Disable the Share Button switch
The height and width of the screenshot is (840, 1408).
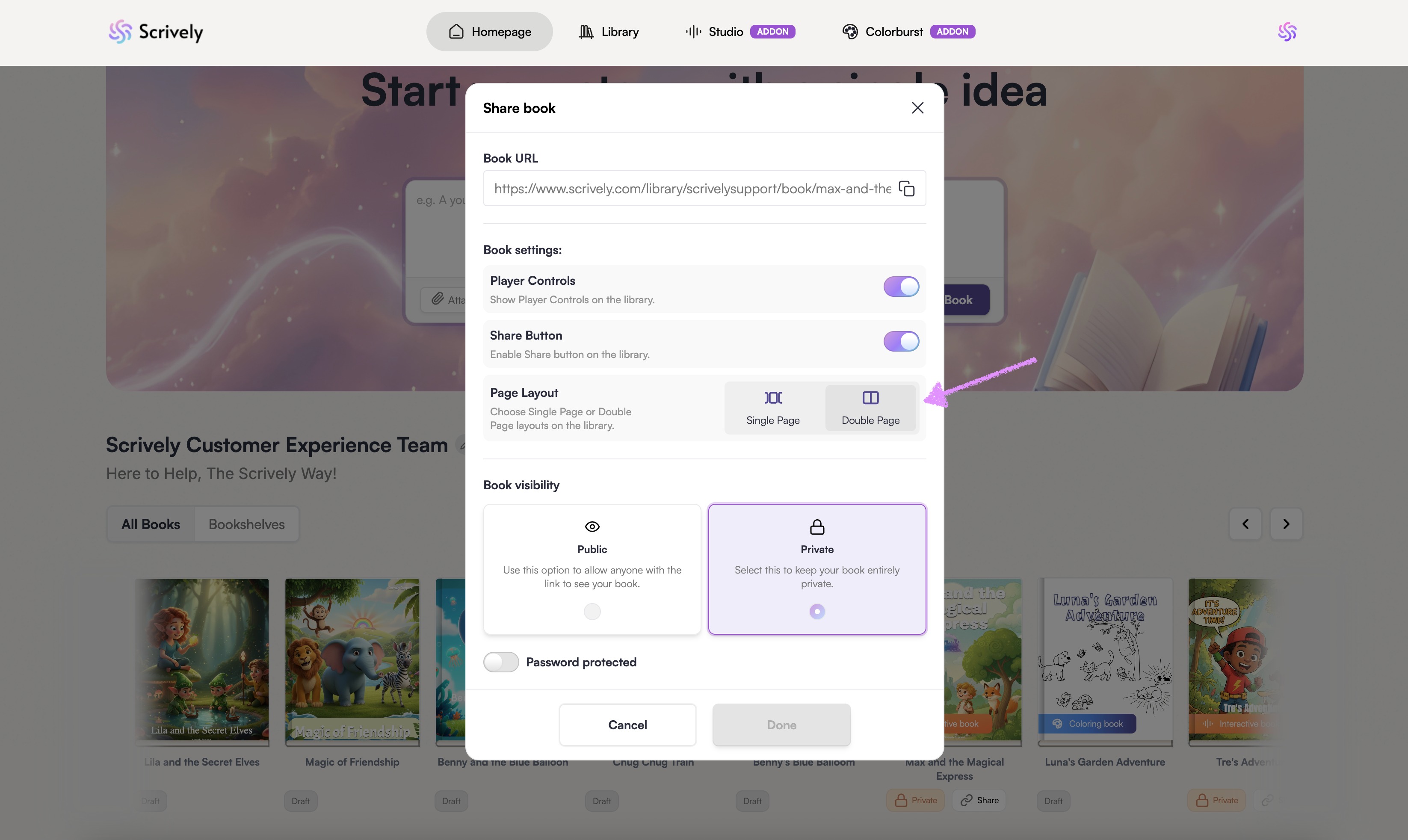[901, 342]
